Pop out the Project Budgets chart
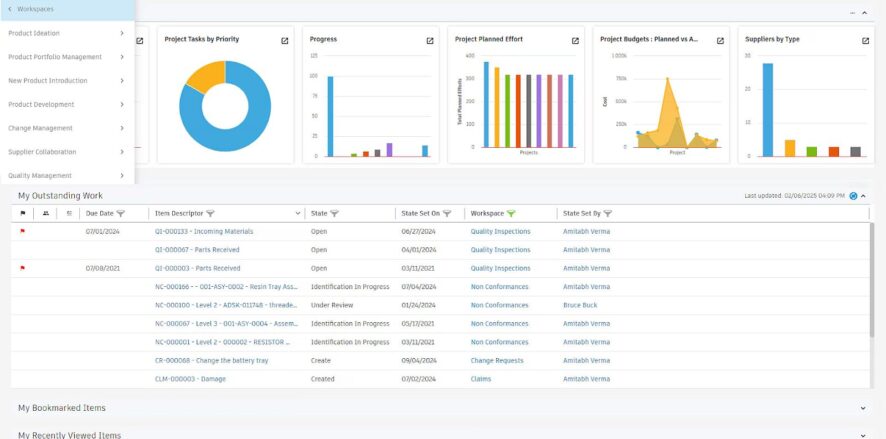 coord(720,41)
